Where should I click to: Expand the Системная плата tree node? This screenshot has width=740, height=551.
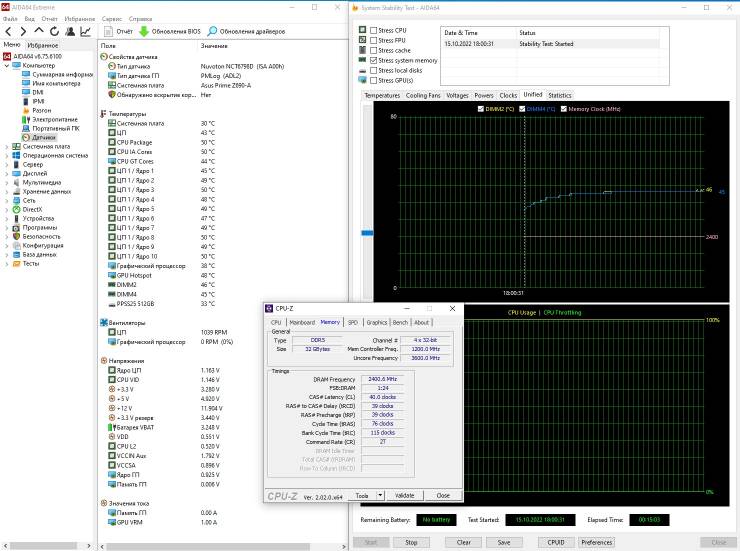coord(7,147)
